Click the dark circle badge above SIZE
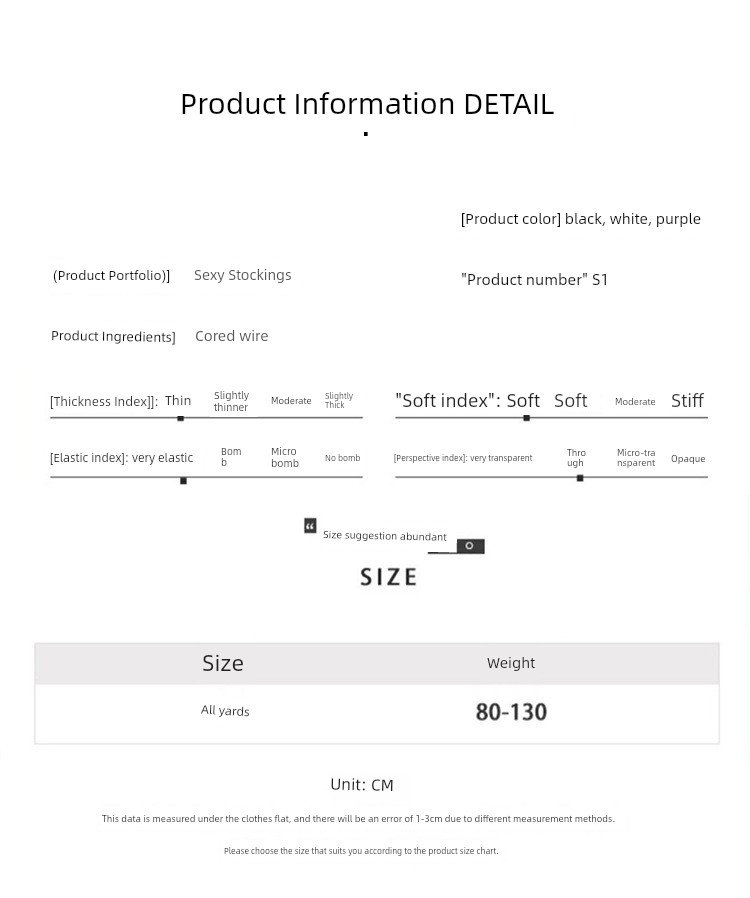This screenshot has height=898, width=750. pos(470,546)
